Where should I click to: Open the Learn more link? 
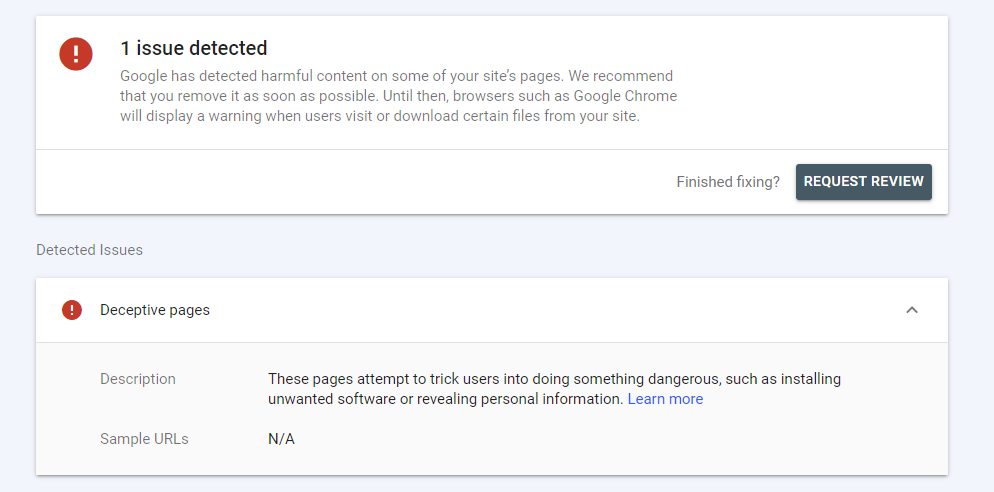click(x=665, y=399)
